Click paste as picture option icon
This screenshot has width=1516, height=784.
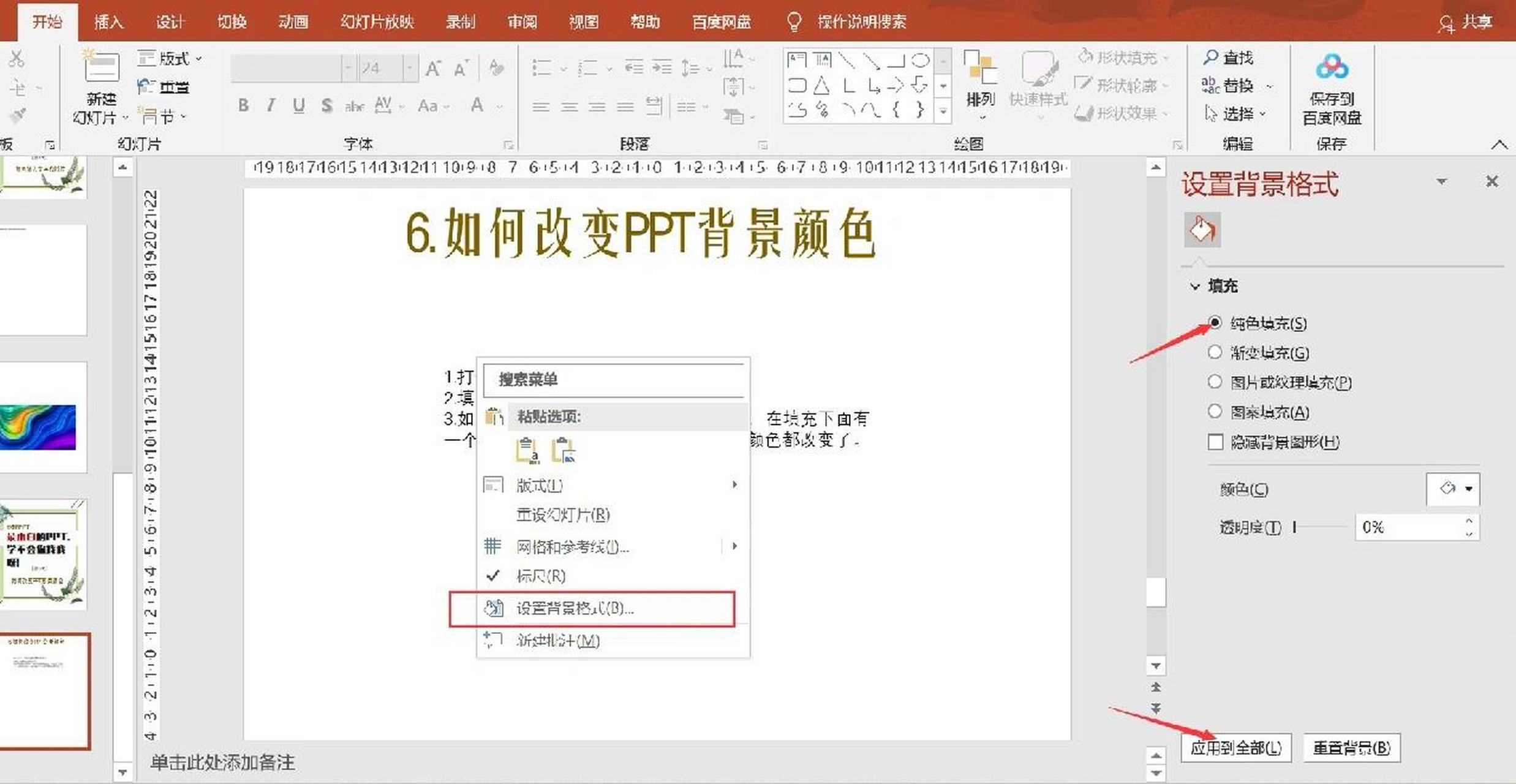click(564, 450)
